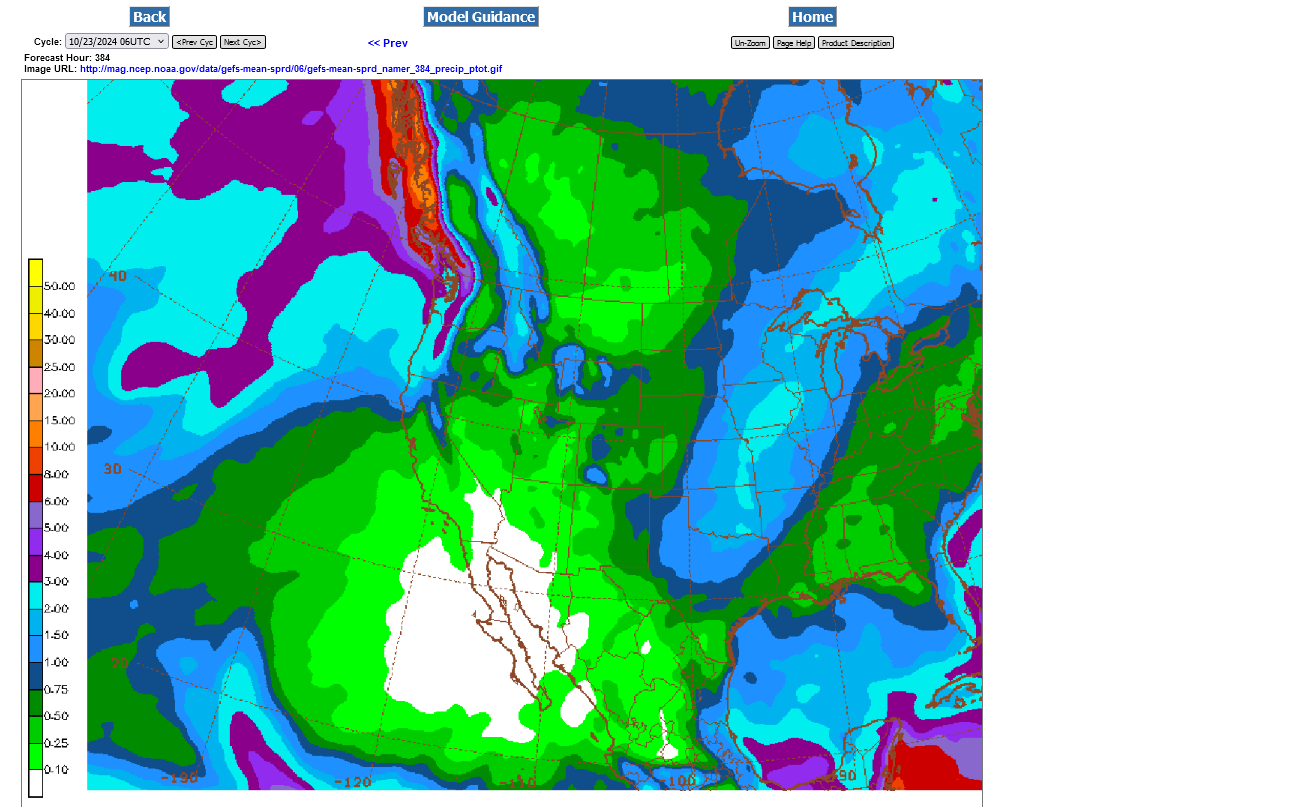1291x807 pixels.
Task: Open the gefs-mean-sprd image URL link
Action: click(x=291, y=69)
